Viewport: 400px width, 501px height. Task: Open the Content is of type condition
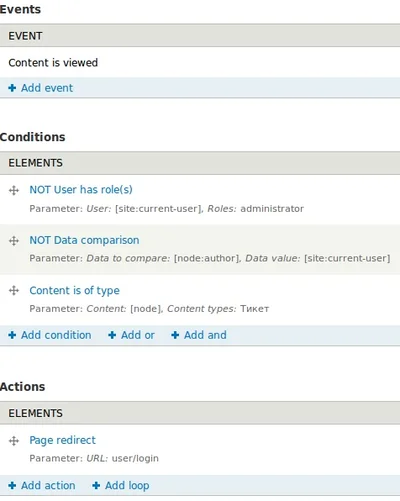tap(74, 290)
